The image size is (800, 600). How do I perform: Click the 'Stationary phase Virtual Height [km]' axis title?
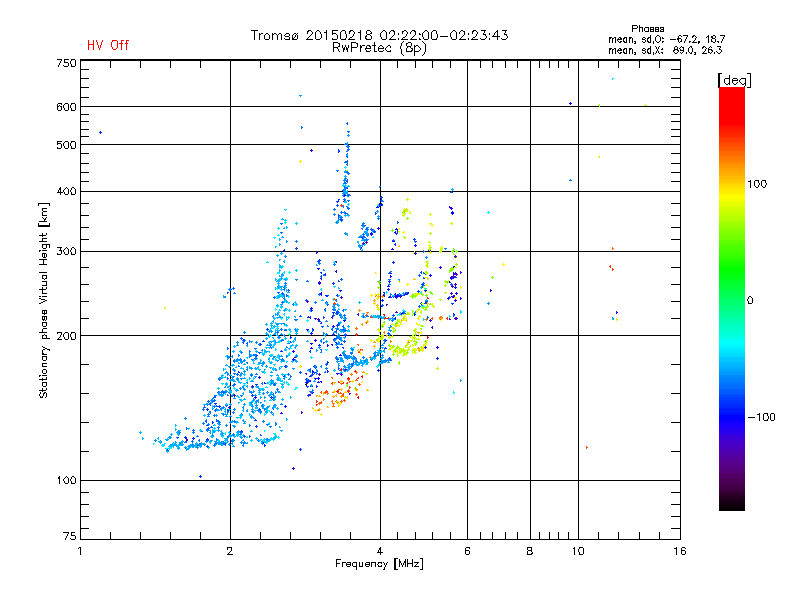44,300
